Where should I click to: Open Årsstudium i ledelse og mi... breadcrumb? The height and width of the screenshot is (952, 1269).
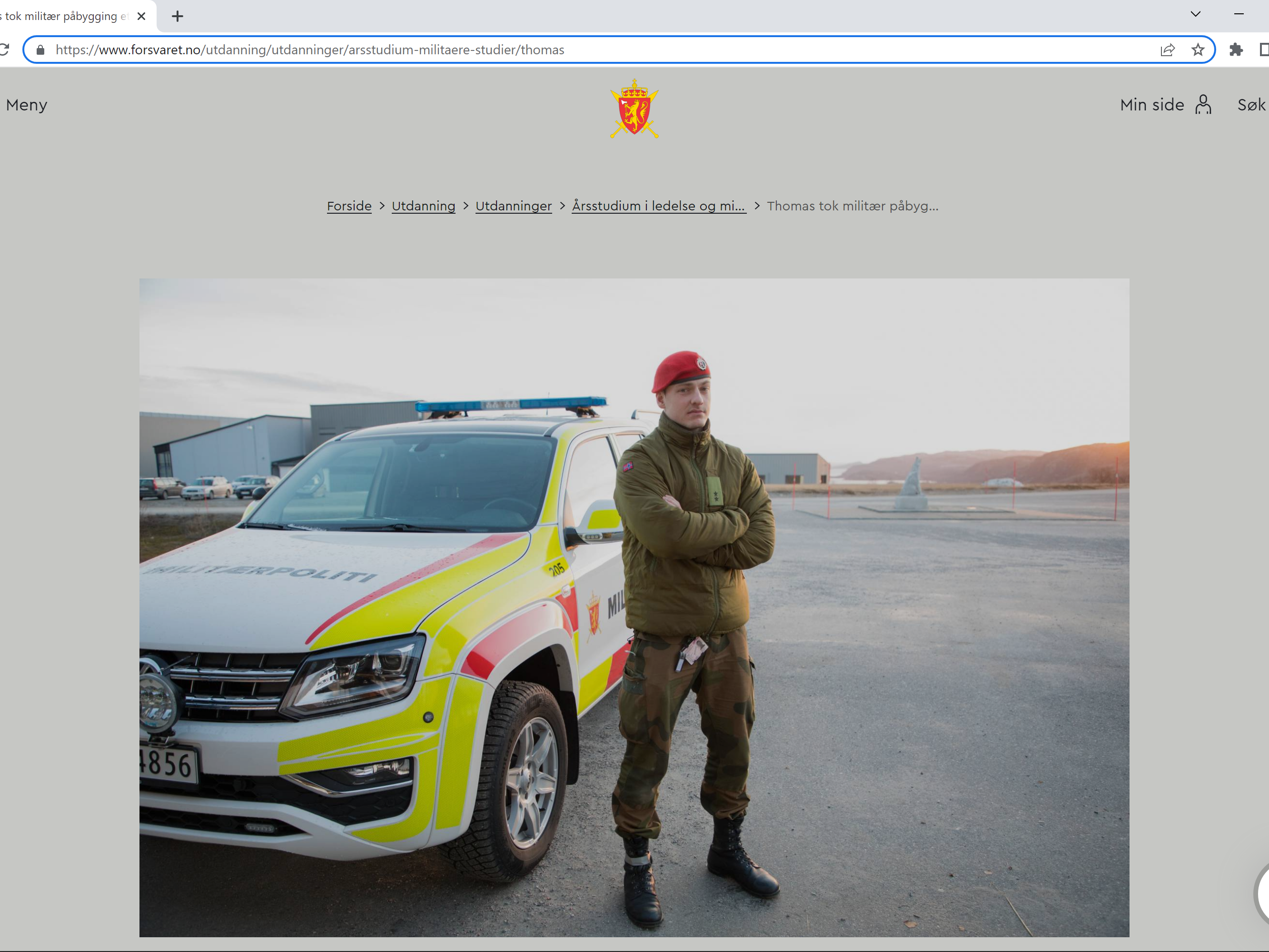tap(659, 206)
